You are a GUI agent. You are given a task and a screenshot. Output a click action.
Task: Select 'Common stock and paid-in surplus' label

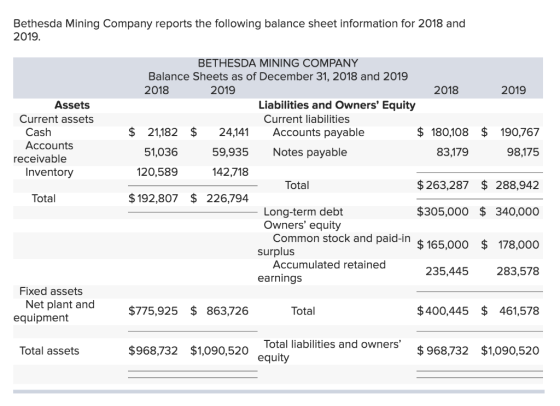[334, 245]
